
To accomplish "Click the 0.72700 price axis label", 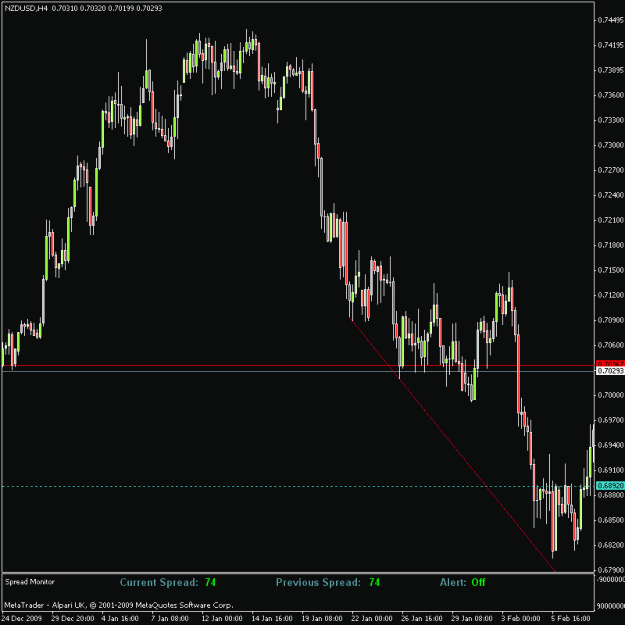I will [x=610, y=170].
